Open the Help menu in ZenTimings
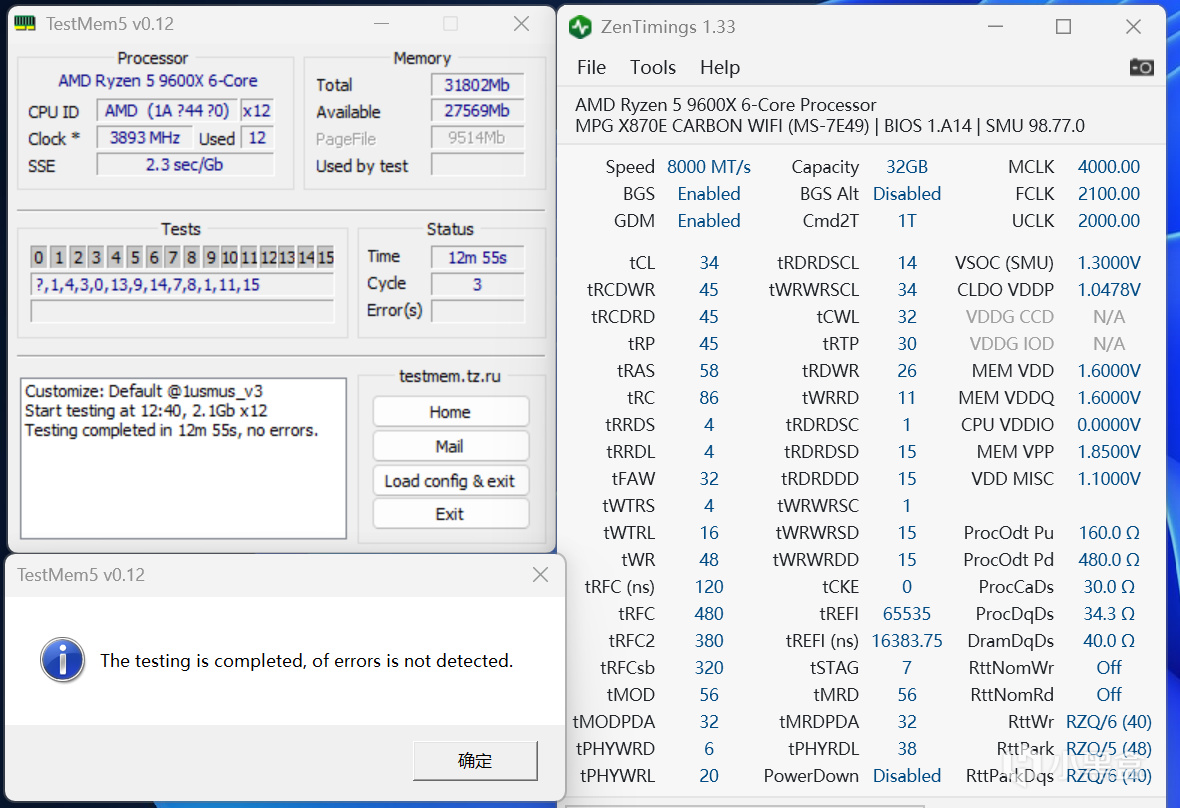The height and width of the screenshot is (808, 1180). (719, 67)
